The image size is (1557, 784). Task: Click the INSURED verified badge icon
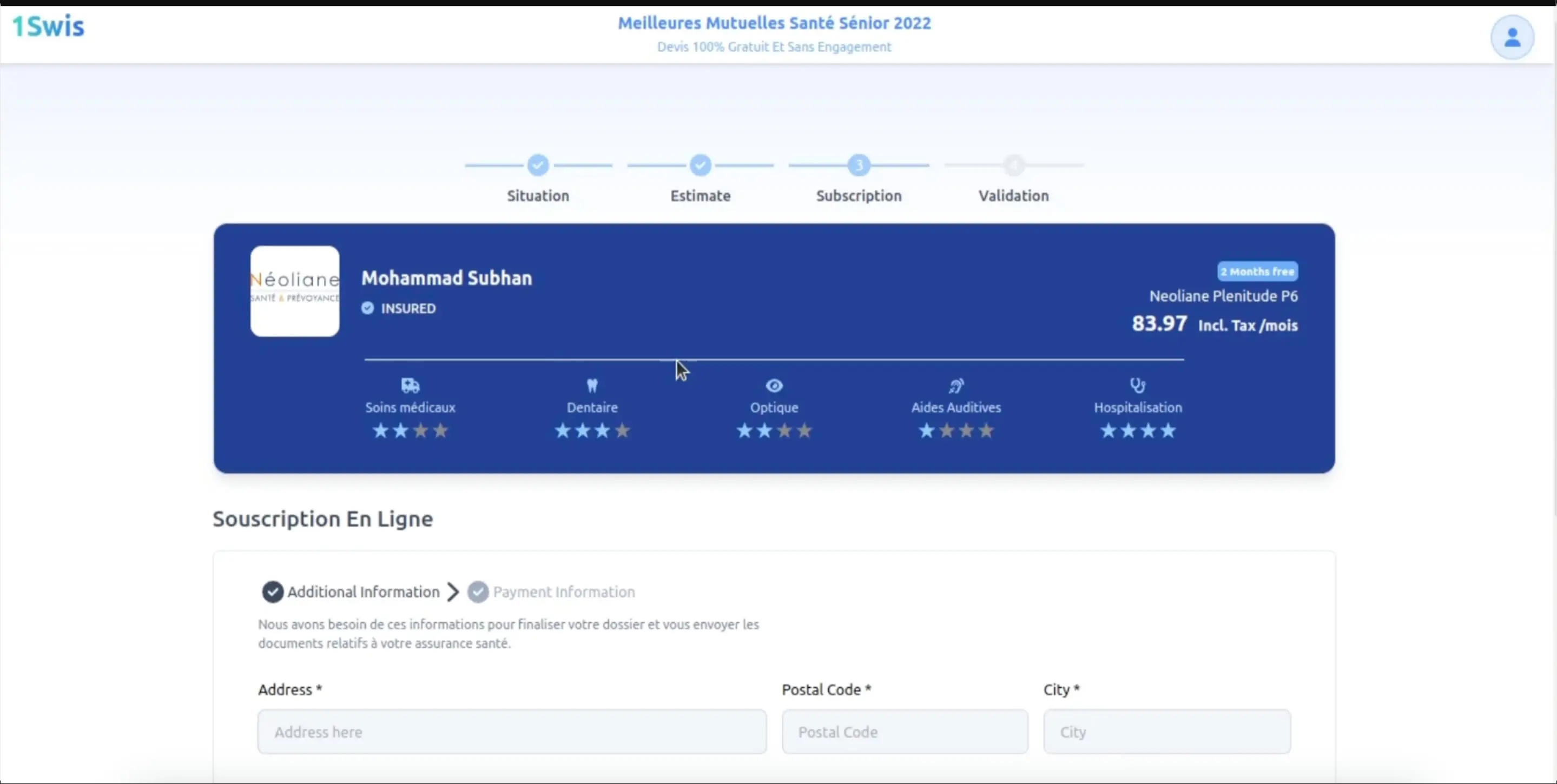(367, 308)
